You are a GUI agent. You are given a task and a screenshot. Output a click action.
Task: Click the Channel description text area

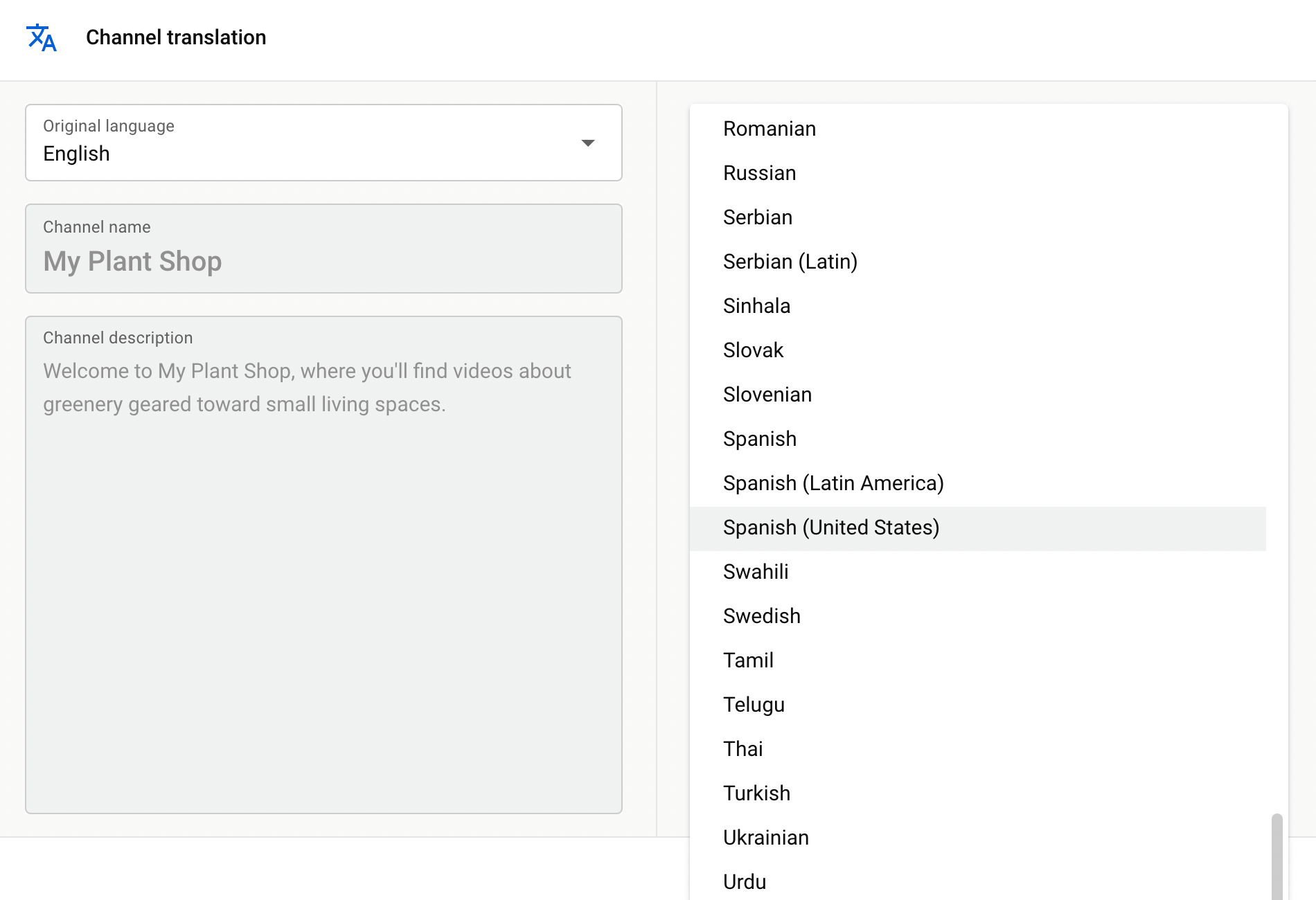point(323,565)
